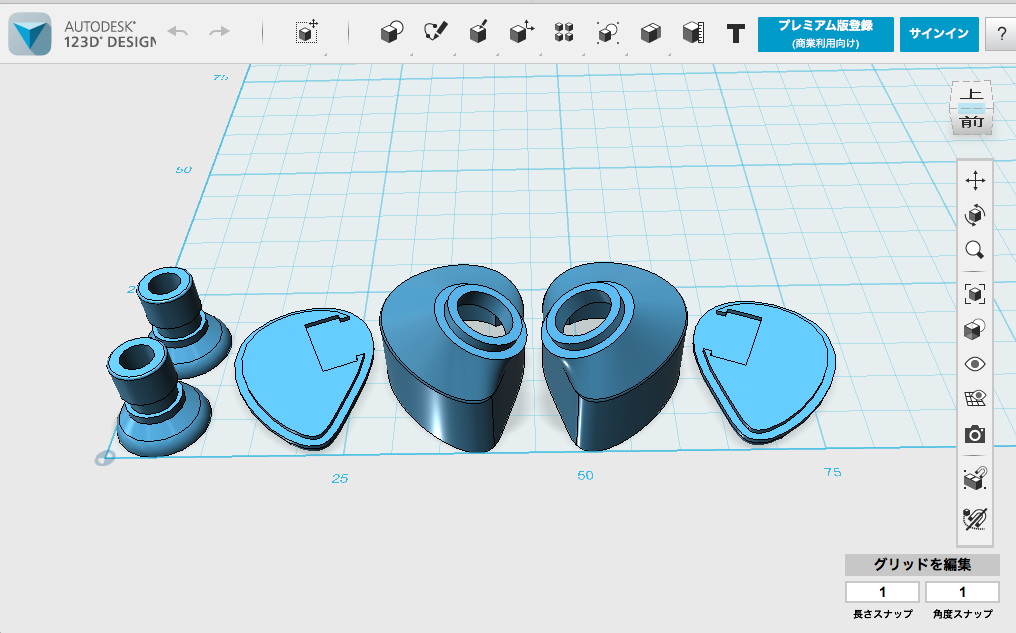Click the Fit to view icon
Viewport: 1016px width, 633px height.
975,293
